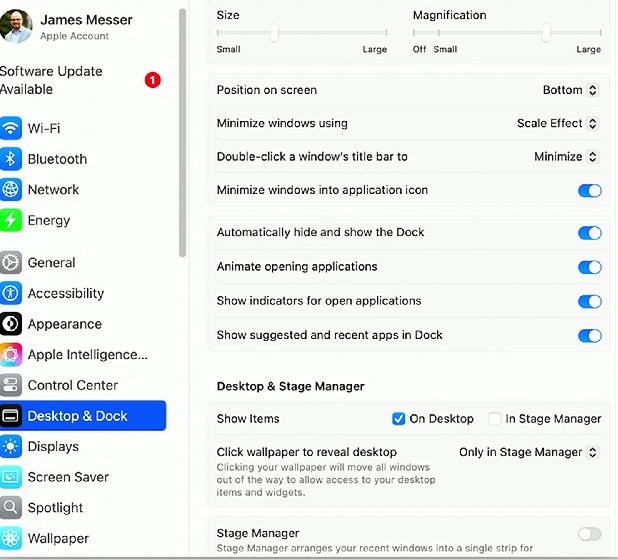Open the Wallpaper flower icon
The width and height of the screenshot is (618, 559).
(x=11, y=538)
